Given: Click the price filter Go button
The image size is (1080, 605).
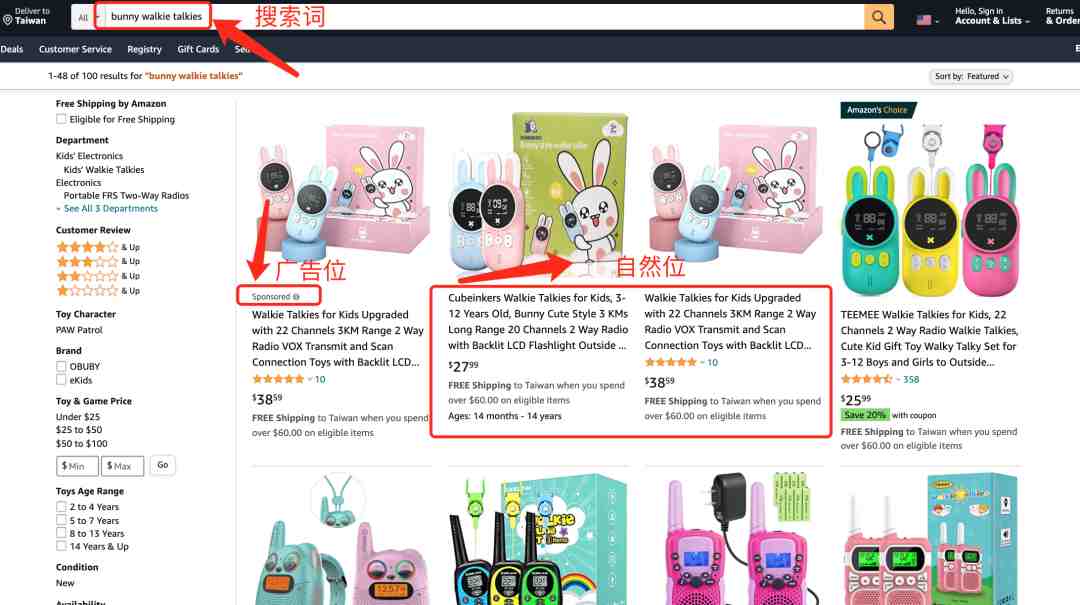Looking at the screenshot, I should 163,465.
